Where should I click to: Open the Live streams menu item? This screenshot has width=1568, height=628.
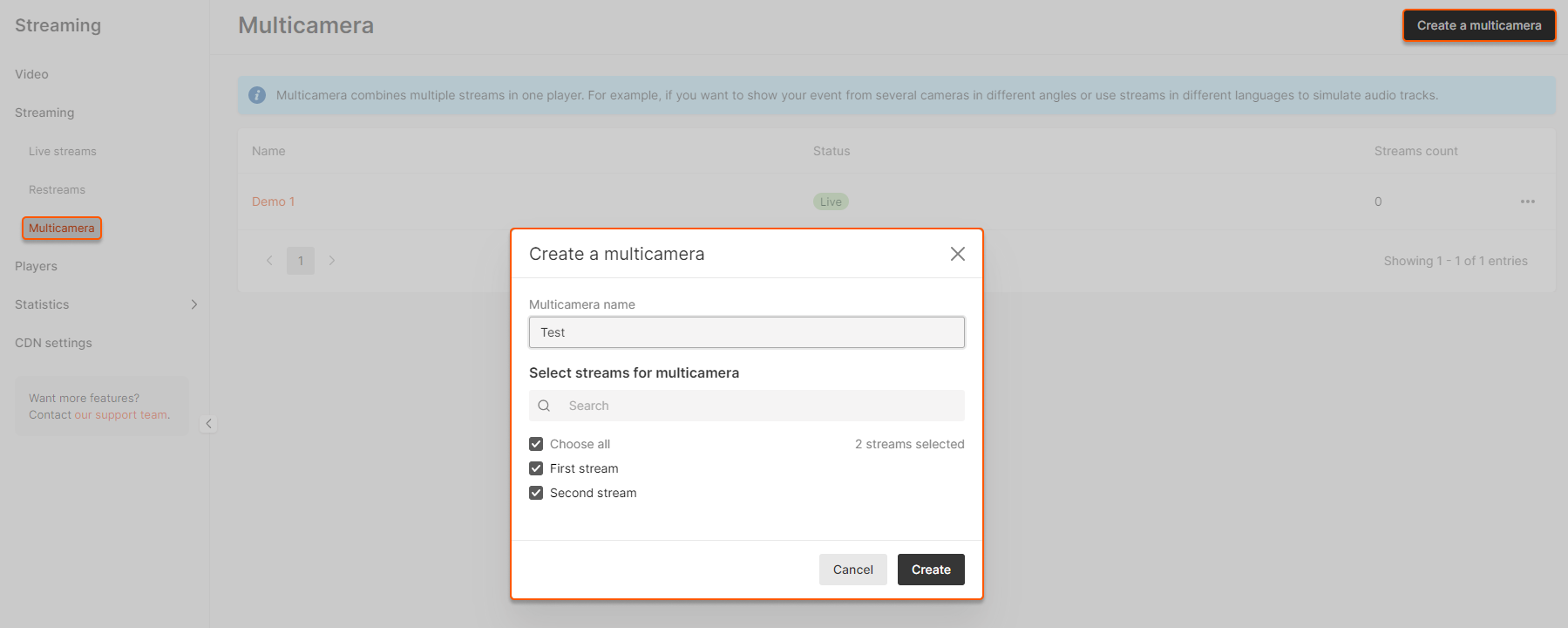[x=63, y=151]
